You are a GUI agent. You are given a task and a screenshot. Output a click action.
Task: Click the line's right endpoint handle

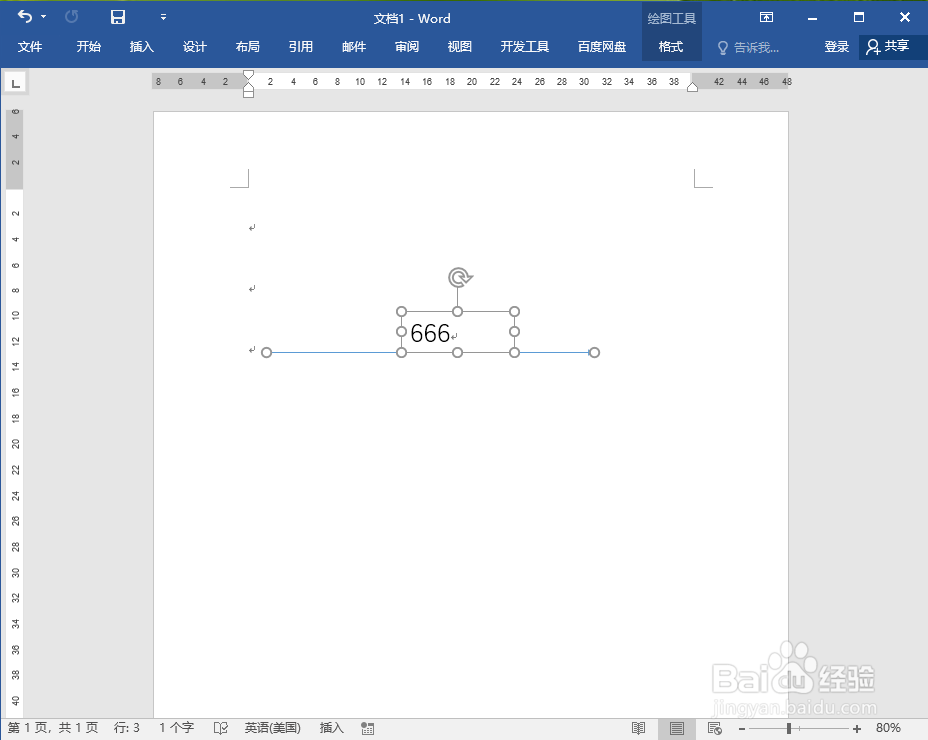(x=594, y=353)
